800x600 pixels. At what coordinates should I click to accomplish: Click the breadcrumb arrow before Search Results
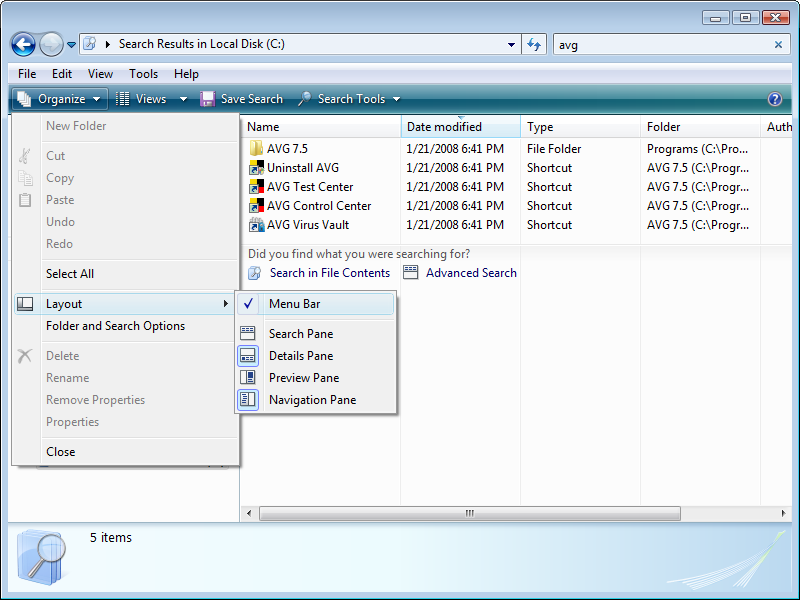pyautogui.click(x=108, y=44)
